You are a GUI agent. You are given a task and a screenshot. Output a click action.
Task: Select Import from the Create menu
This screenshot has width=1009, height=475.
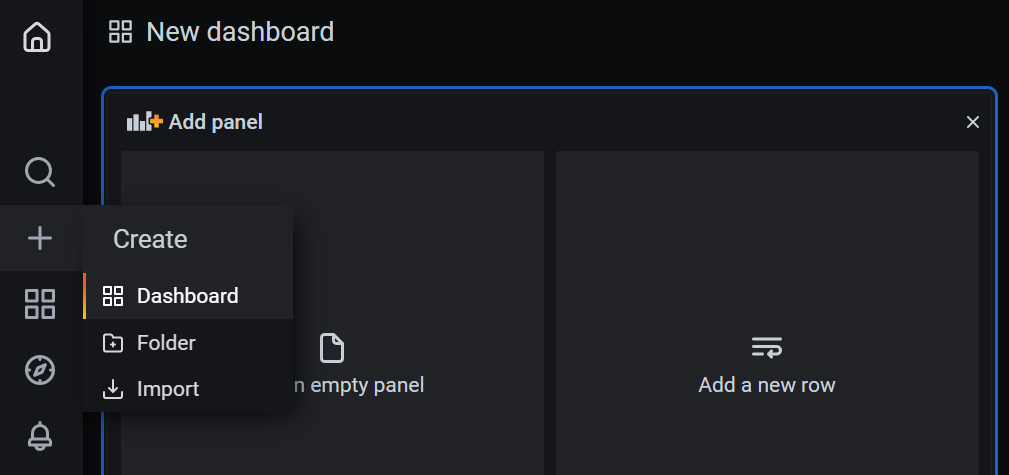[x=168, y=389]
